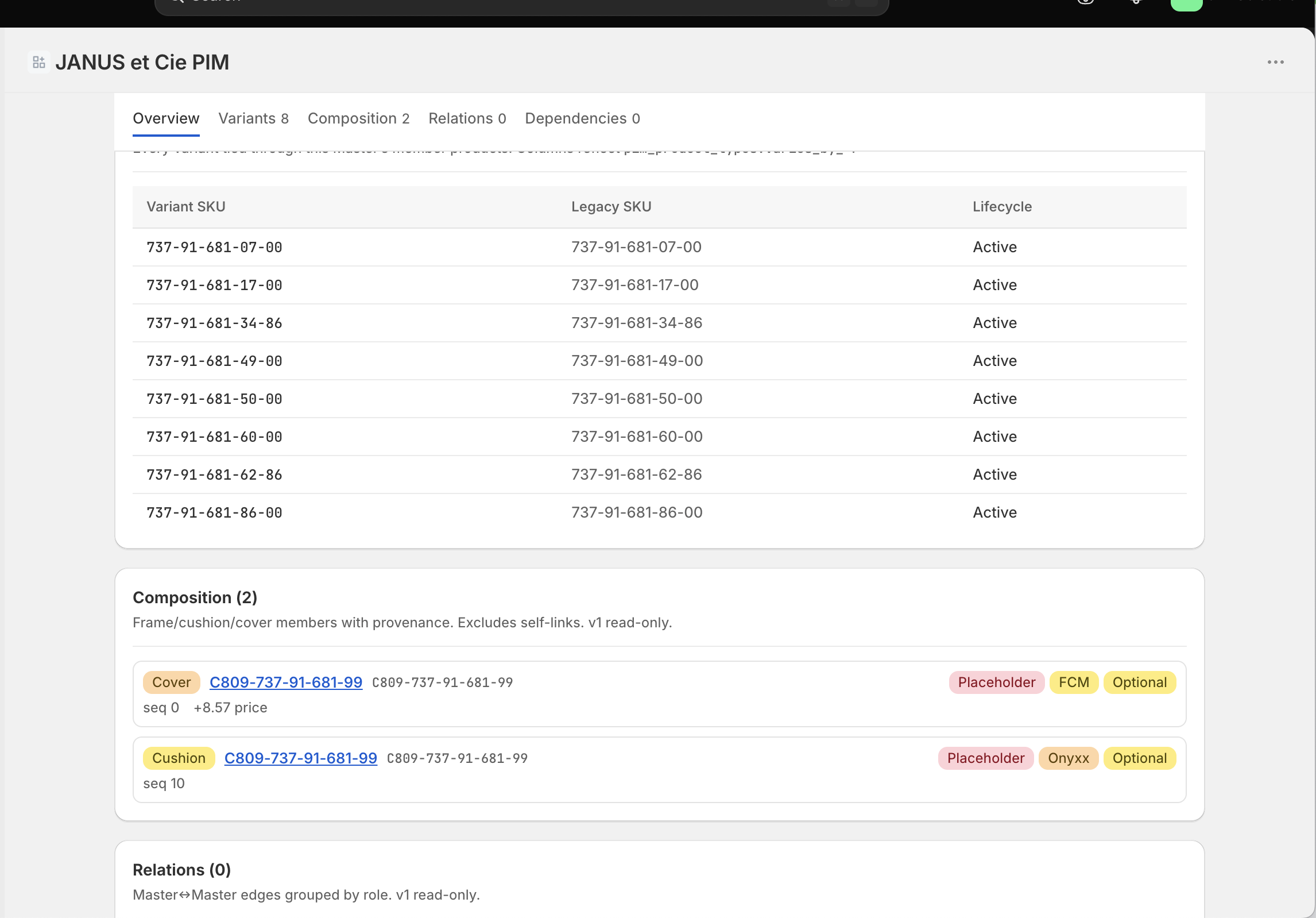Click 'seq 10' in the Cushion row
This screenshot has width=1316, height=918.
[164, 784]
